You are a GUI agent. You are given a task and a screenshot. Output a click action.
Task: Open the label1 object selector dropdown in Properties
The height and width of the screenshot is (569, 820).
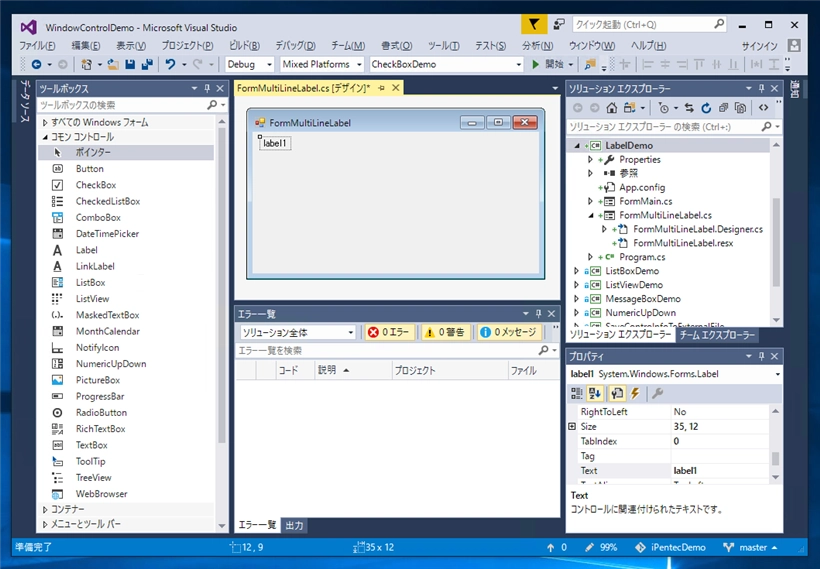tap(778, 374)
